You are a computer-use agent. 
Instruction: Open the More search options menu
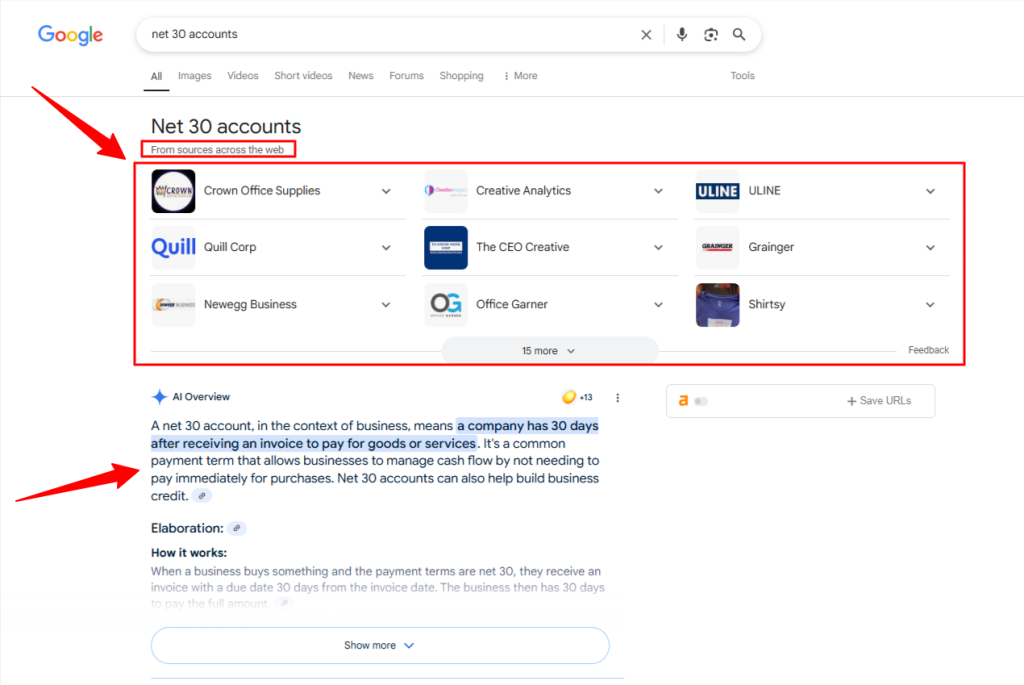point(520,76)
